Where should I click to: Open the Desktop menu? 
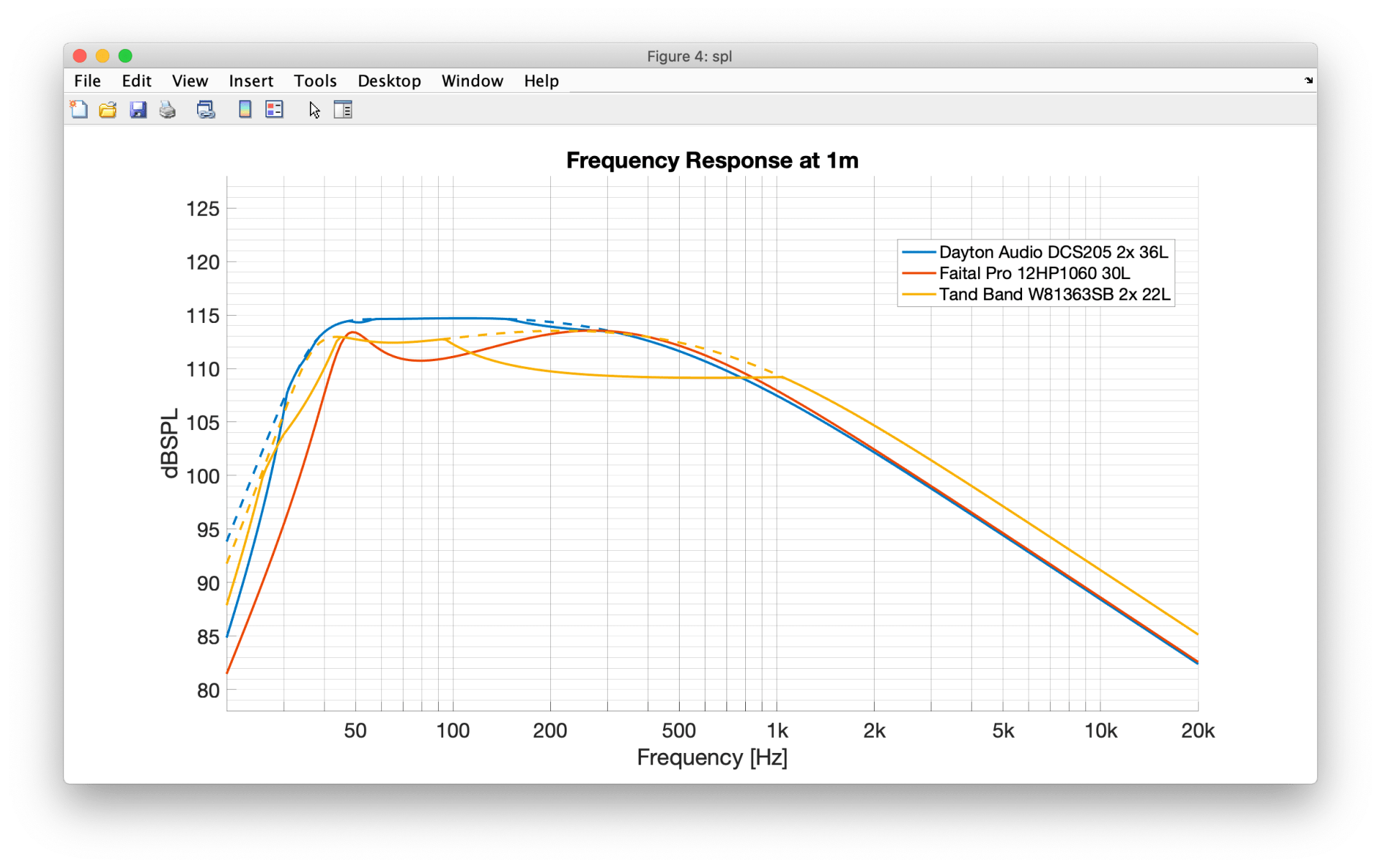389,81
